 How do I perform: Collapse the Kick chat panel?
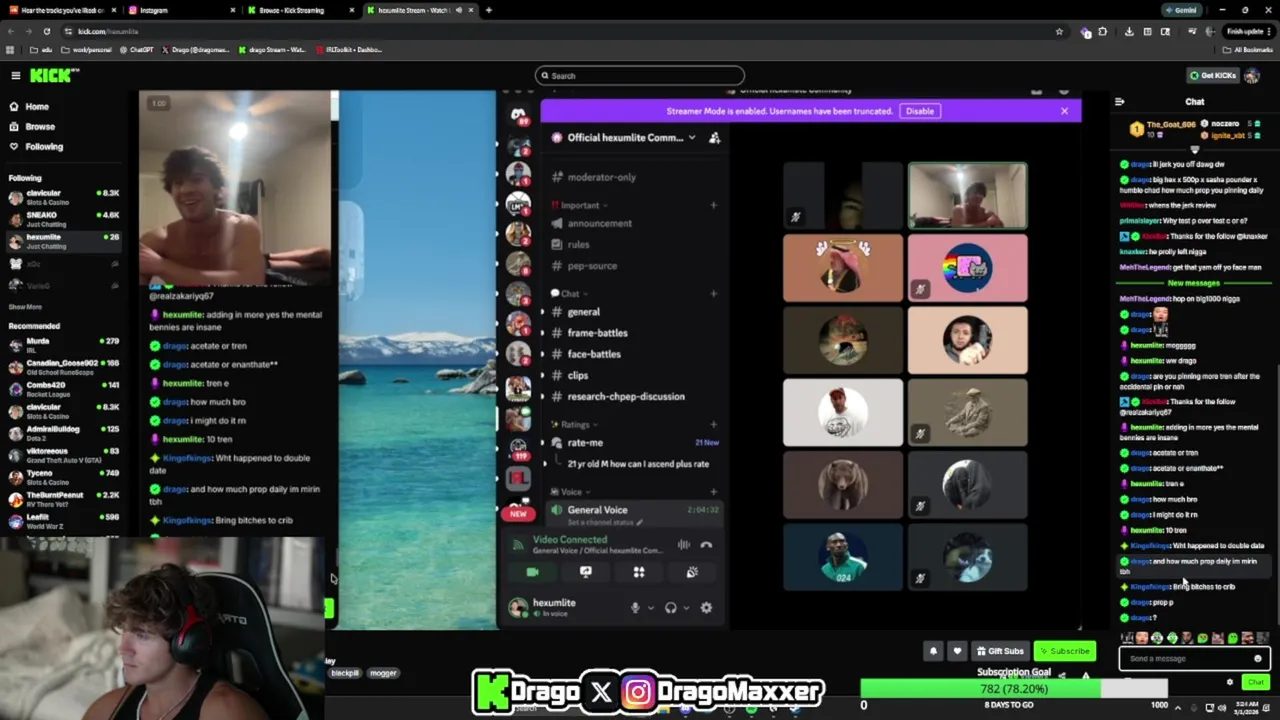click(x=1119, y=101)
